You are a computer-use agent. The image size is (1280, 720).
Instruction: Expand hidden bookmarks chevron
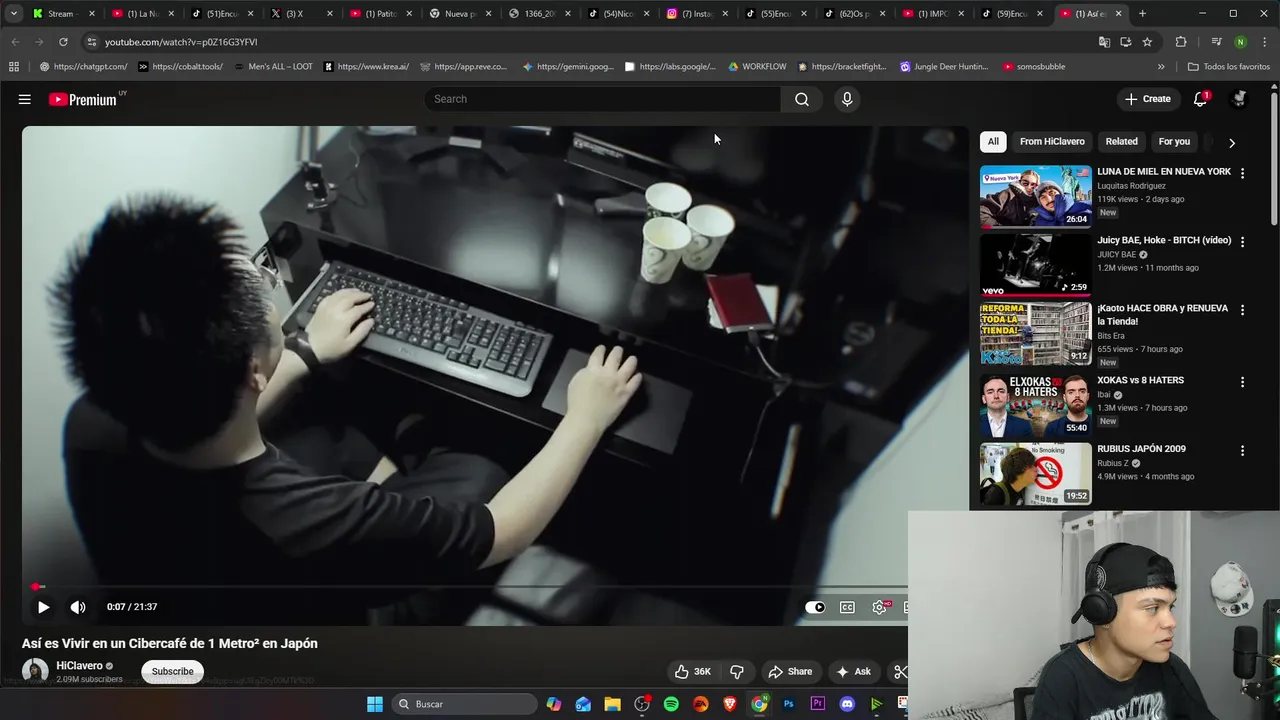(1161, 67)
